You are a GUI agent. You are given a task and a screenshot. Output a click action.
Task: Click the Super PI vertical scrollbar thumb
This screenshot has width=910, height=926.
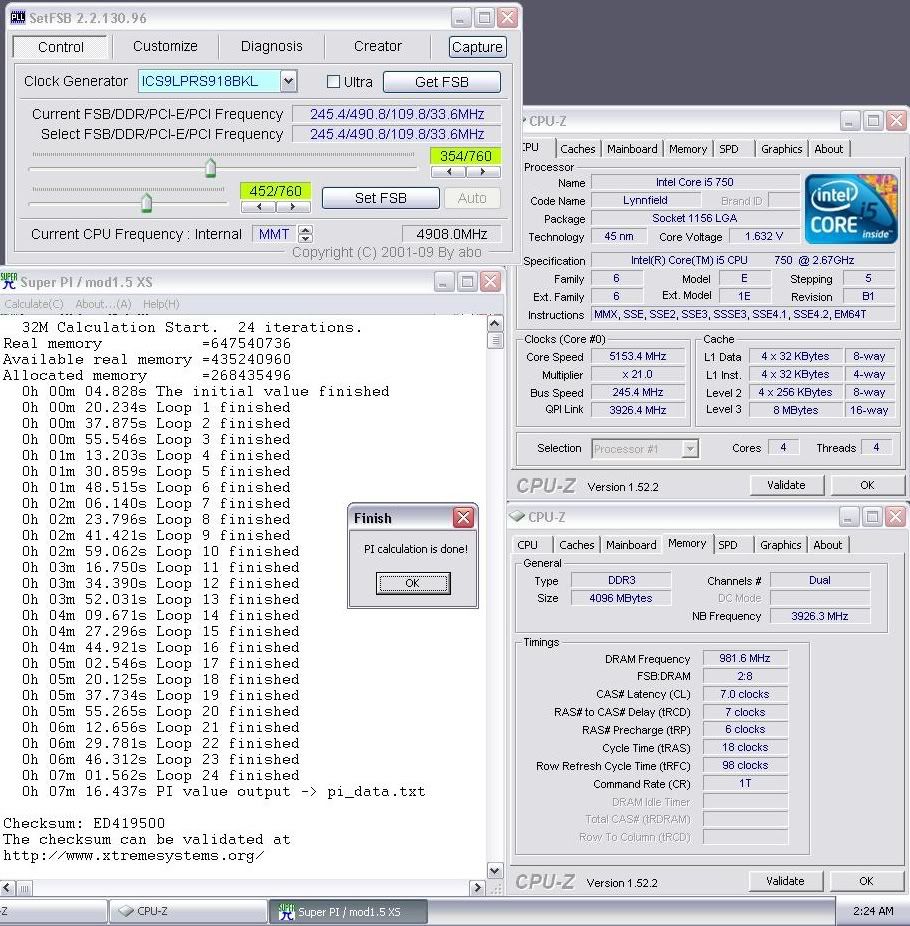(x=495, y=340)
